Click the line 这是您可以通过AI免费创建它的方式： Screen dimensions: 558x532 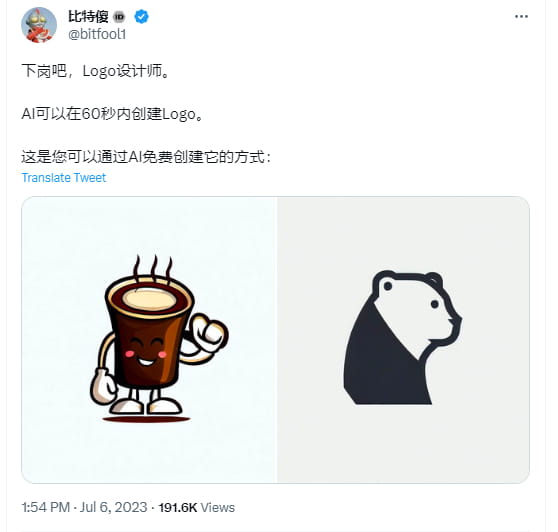146,157
